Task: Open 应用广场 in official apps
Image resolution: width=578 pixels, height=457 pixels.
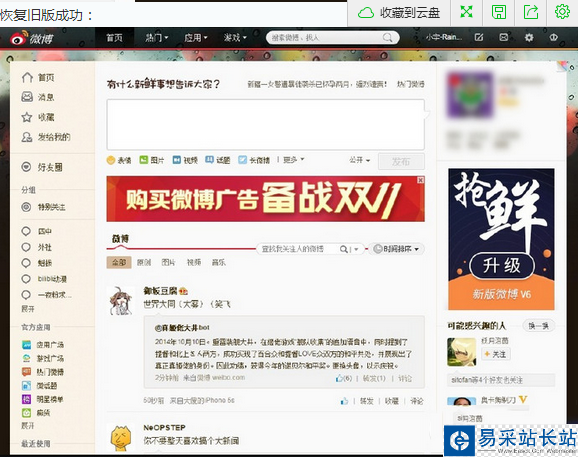Action: [x=43, y=345]
